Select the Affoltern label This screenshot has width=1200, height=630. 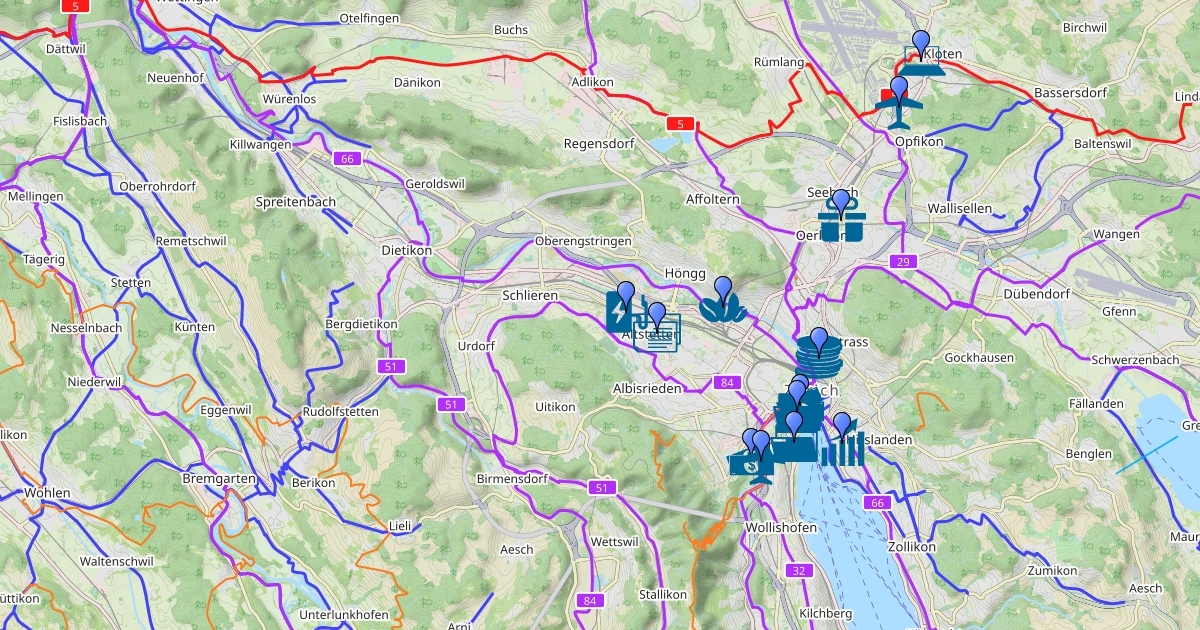(x=712, y=200)
